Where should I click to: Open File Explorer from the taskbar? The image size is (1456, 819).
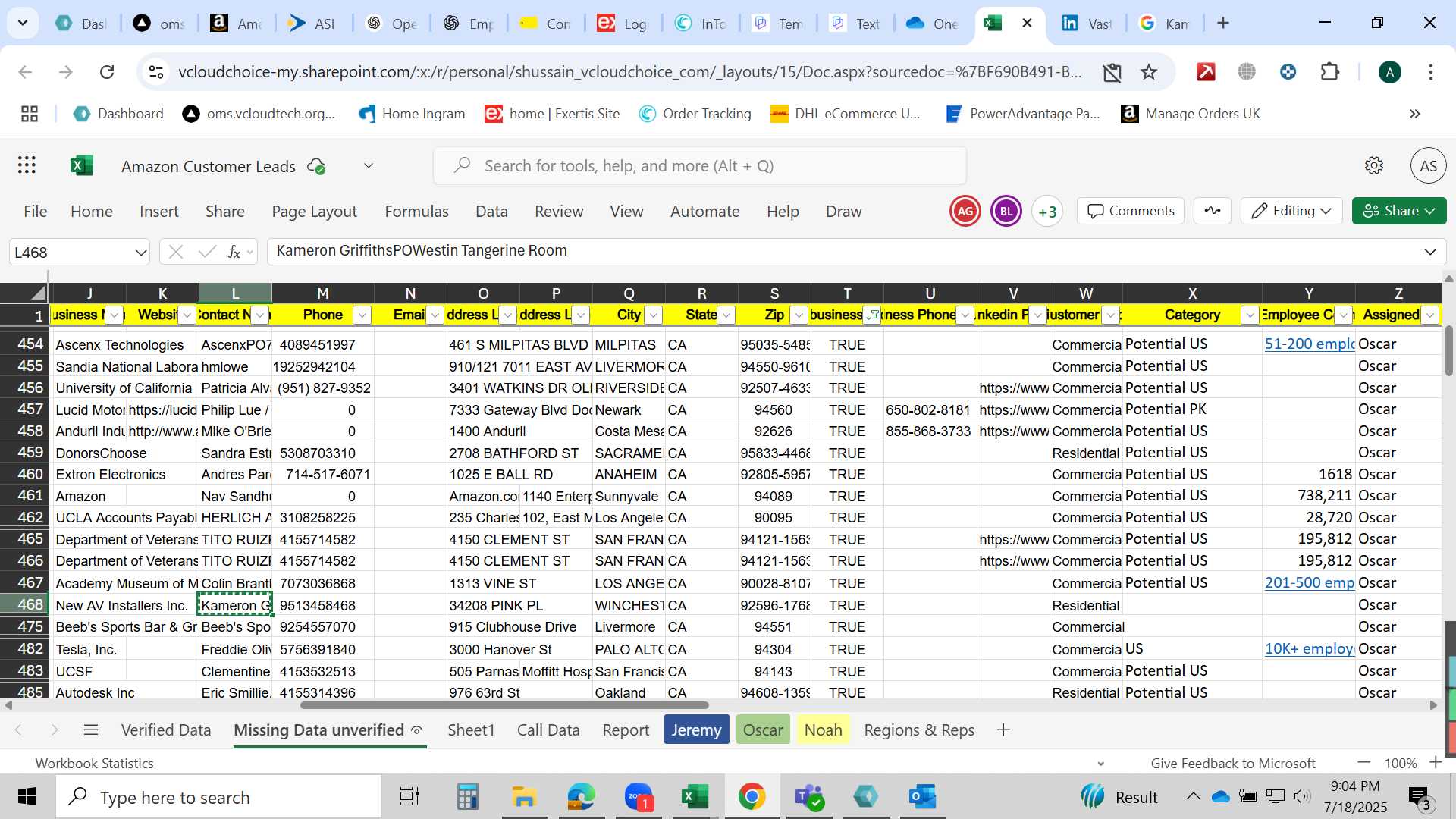tap(524, 797)
